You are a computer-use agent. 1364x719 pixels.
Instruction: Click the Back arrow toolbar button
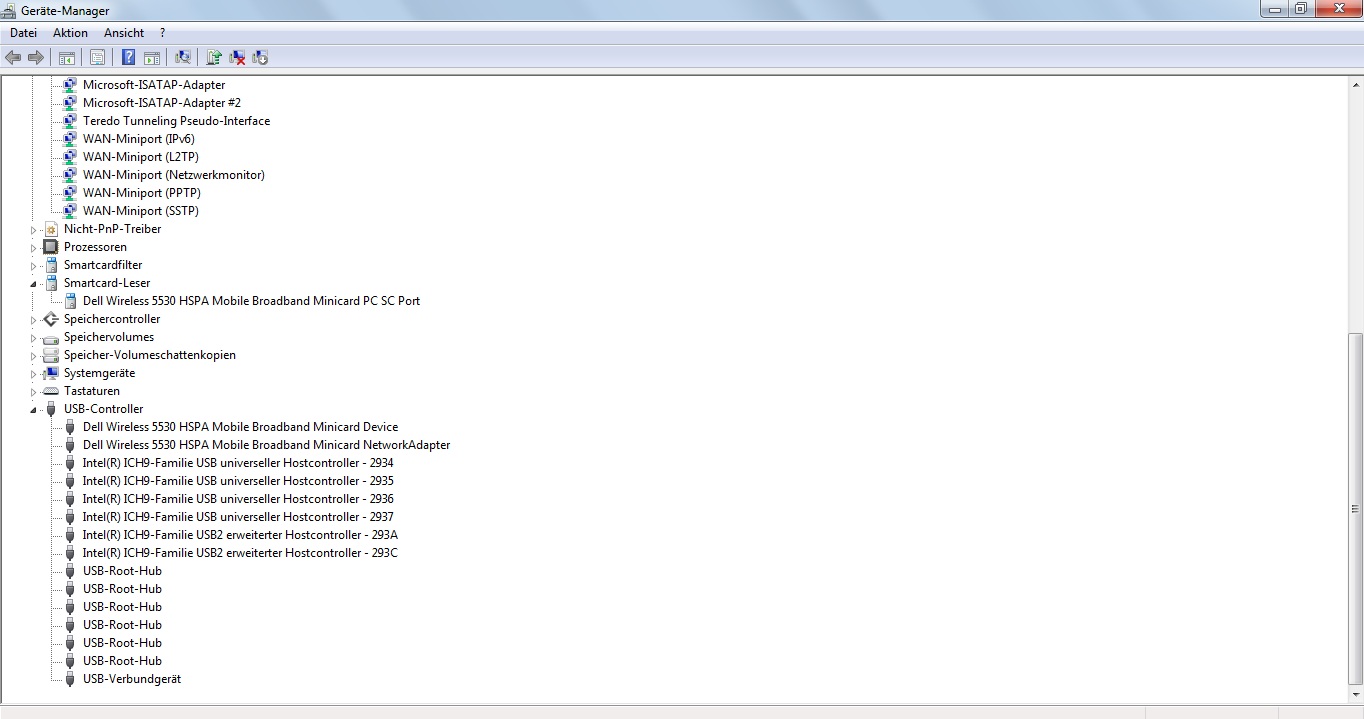coord(13,57)
